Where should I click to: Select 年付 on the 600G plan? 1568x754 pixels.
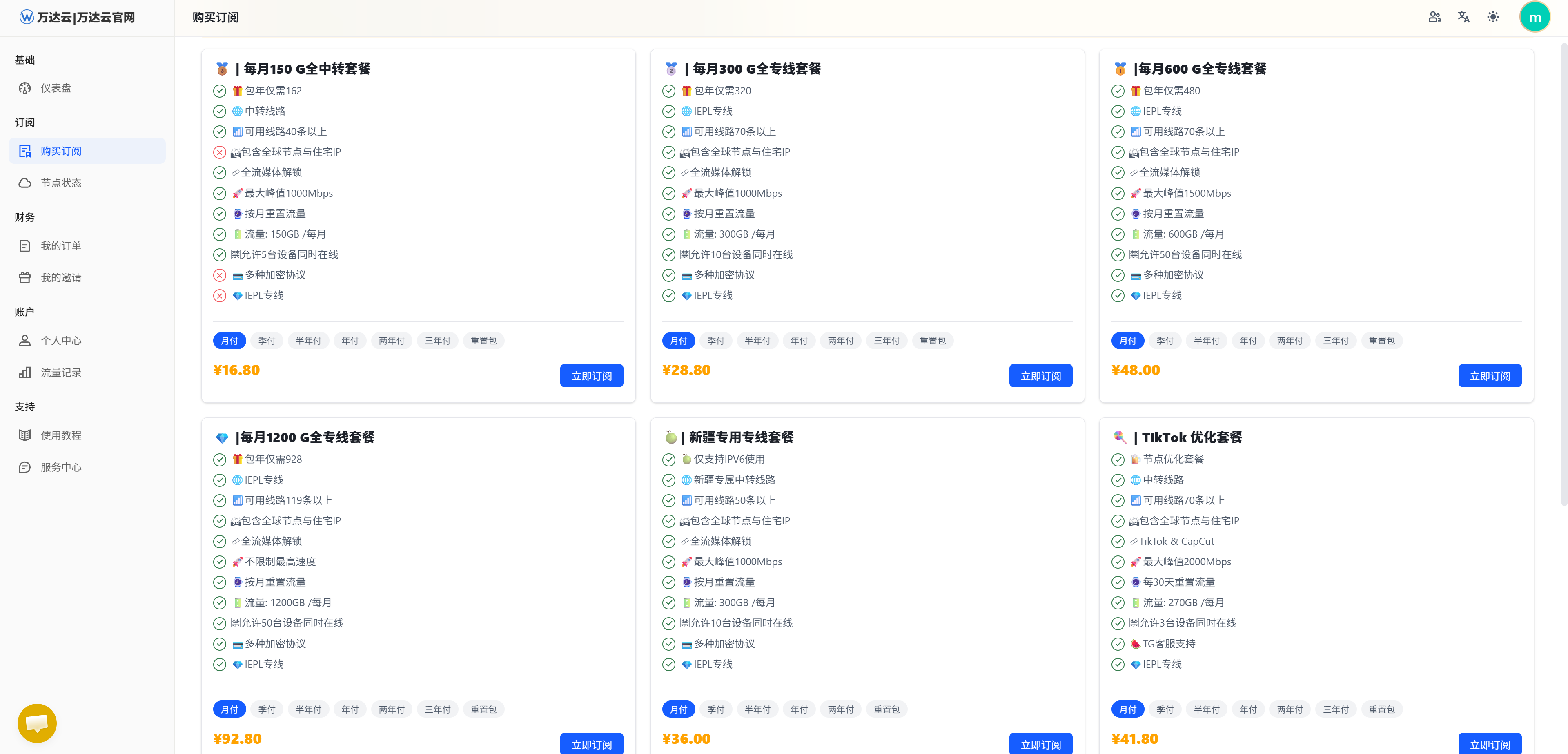pos(1248,341)
